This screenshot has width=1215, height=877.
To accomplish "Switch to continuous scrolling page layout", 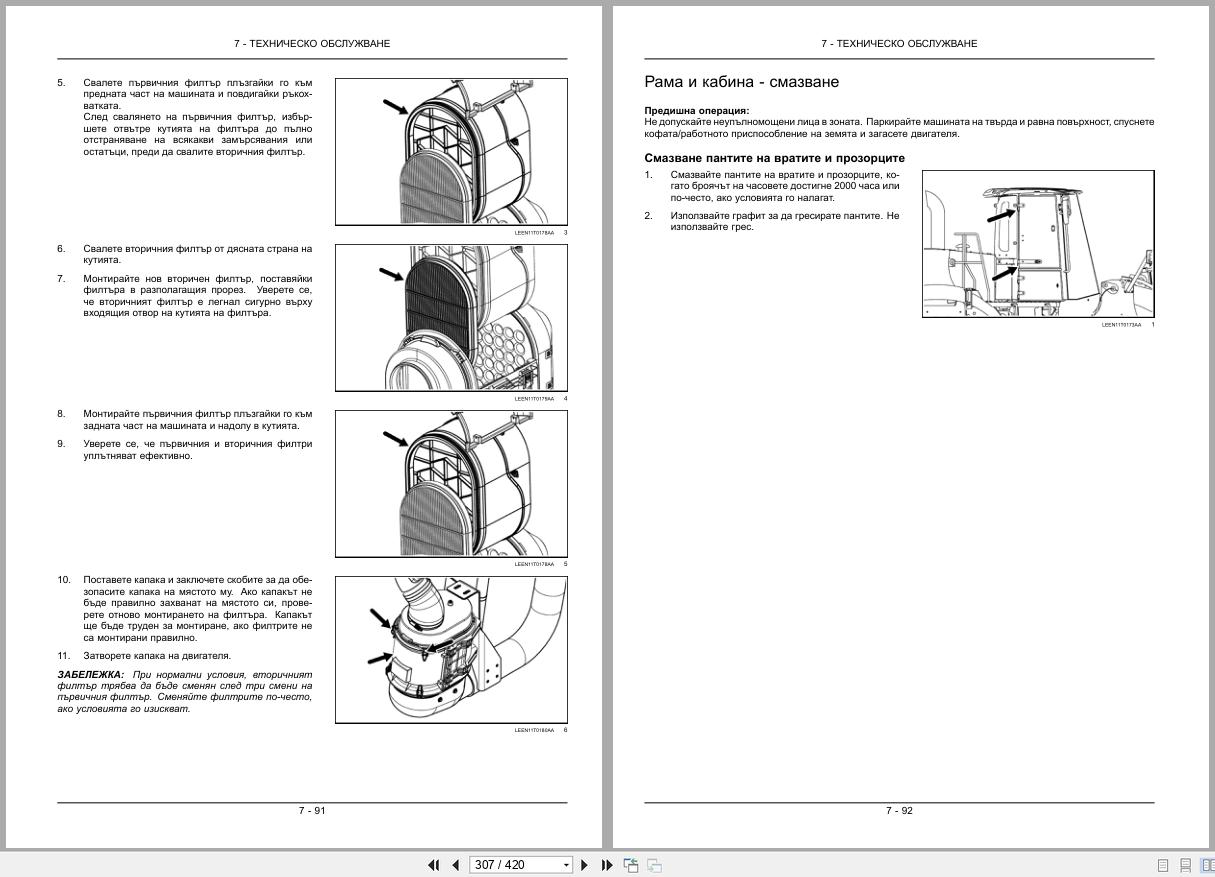I will click(x=1185, y=865).
